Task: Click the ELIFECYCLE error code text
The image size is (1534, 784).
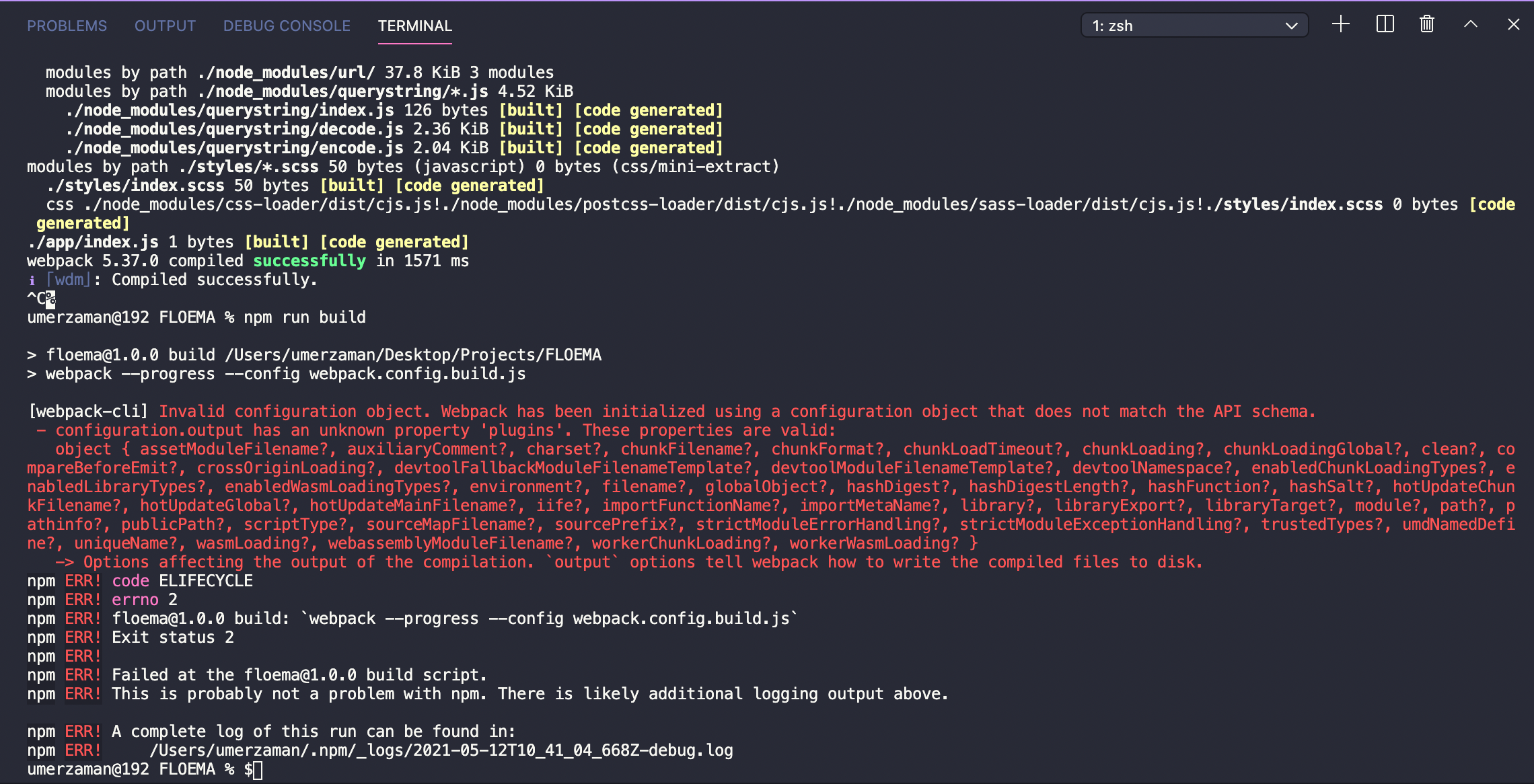Action: [205, 580]
